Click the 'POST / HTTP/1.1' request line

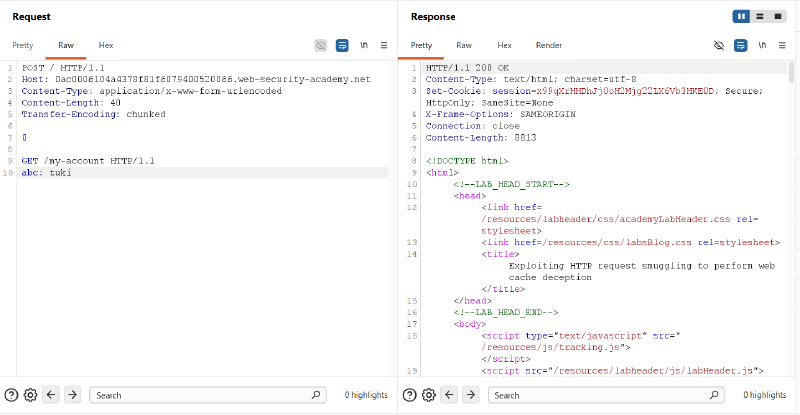tap(63, 68)
